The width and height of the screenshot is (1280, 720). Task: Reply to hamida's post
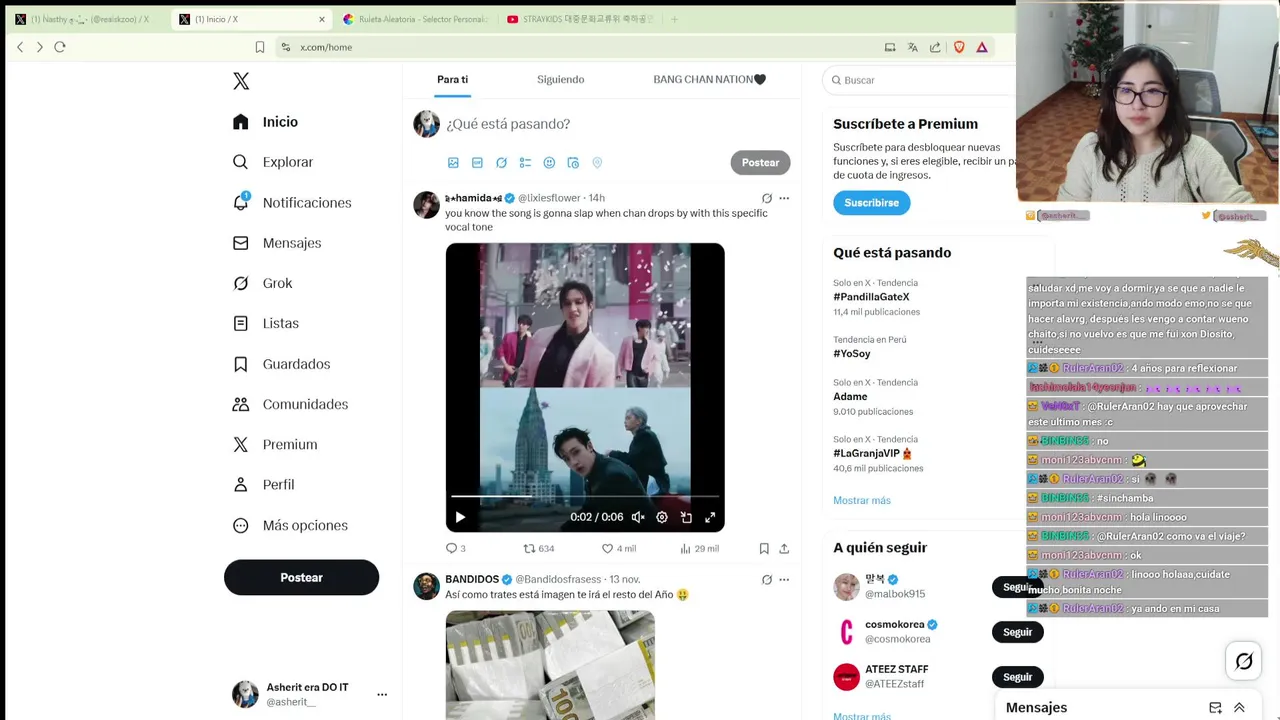click(455, 548)
